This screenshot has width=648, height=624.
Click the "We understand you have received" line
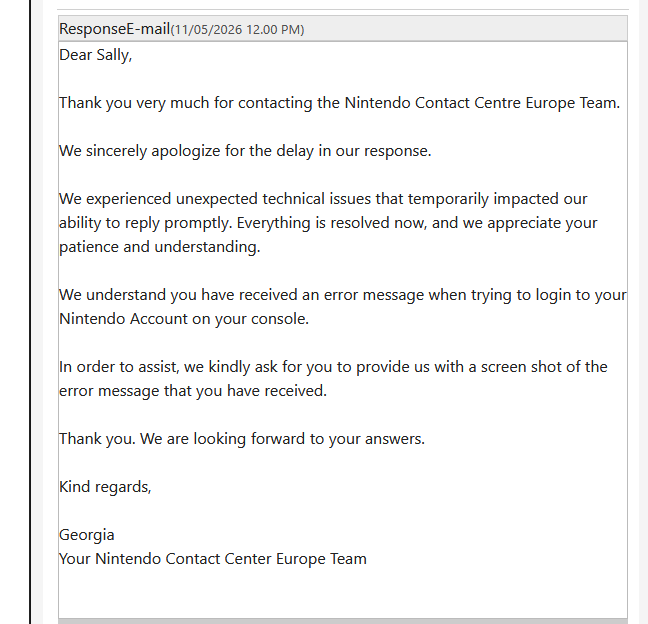pyautogui.click(x=343, y=295)
